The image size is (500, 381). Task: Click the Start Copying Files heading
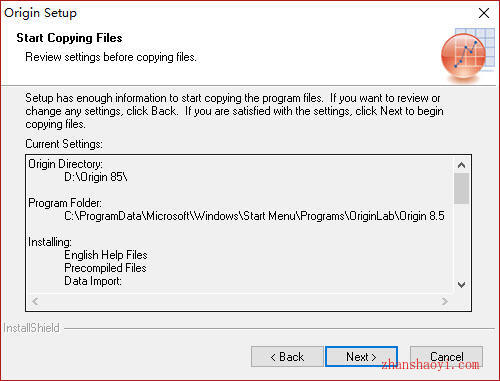pos(69,38)
